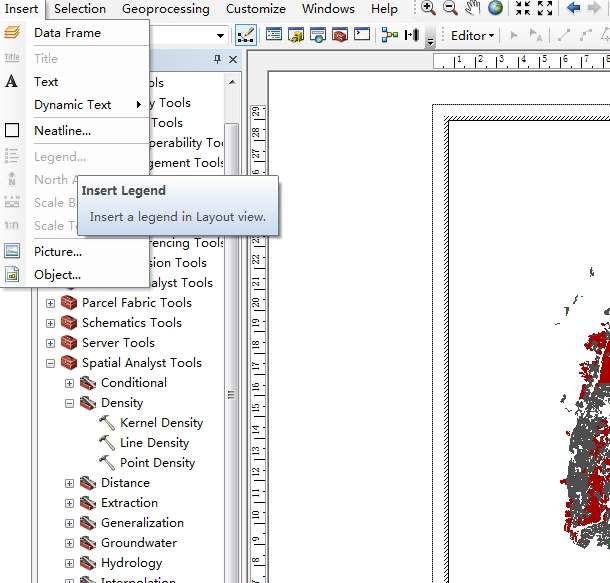Image resolution: width=610 pixels, height=583 pixels.
Task: Close the ArcToolbox panel
Action: click(233, 60)
